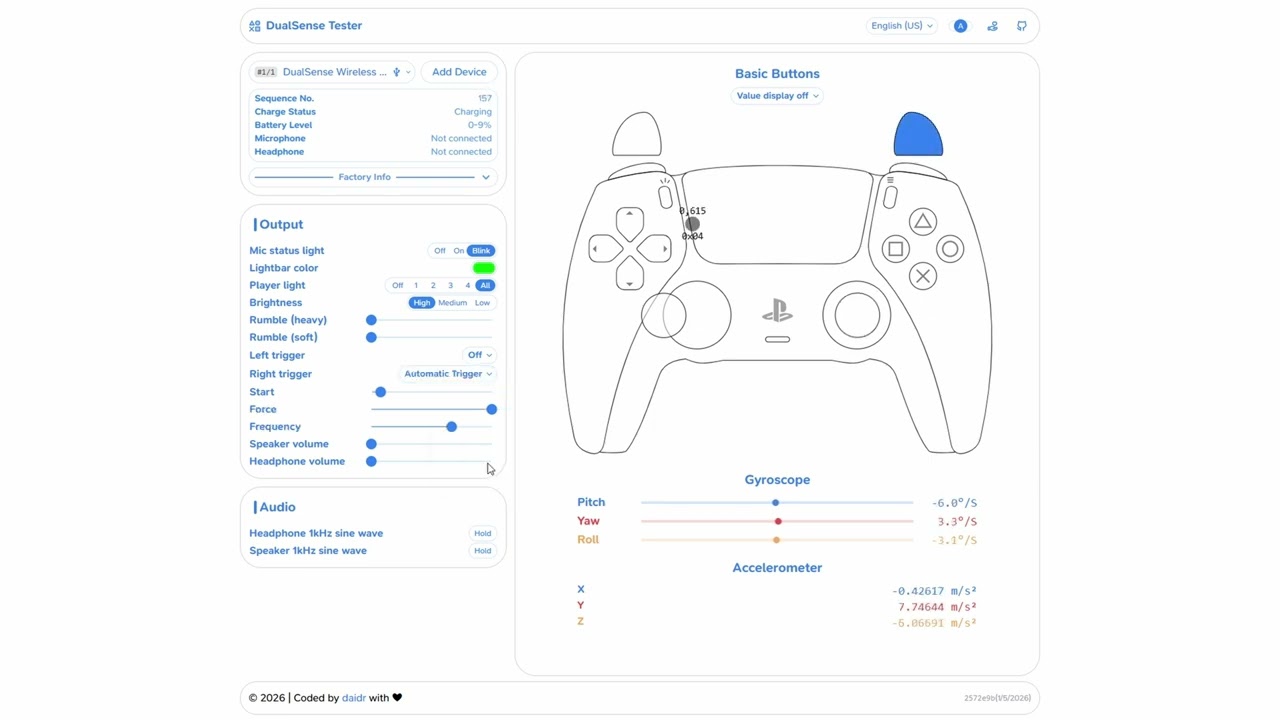Click the D-pad up arrow
The height and width of the screenshot is (720, 1280).
pos(630,223)
